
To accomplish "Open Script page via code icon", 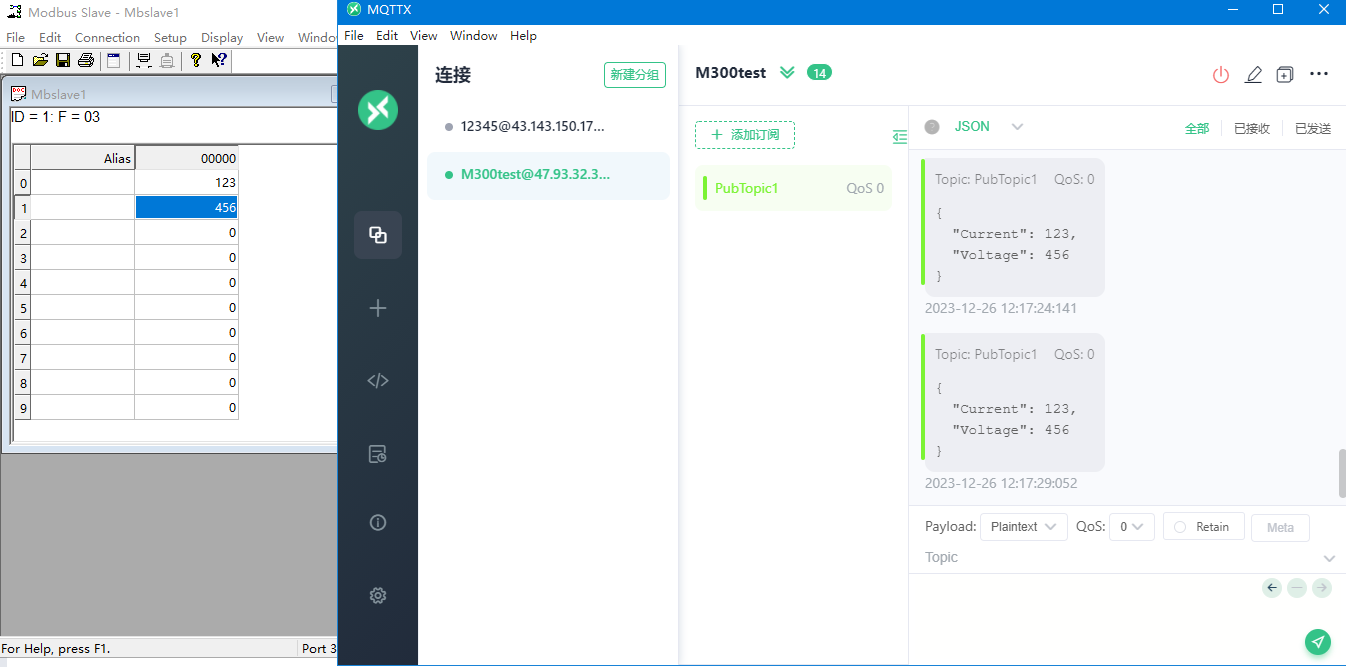I will pos(378,381).
